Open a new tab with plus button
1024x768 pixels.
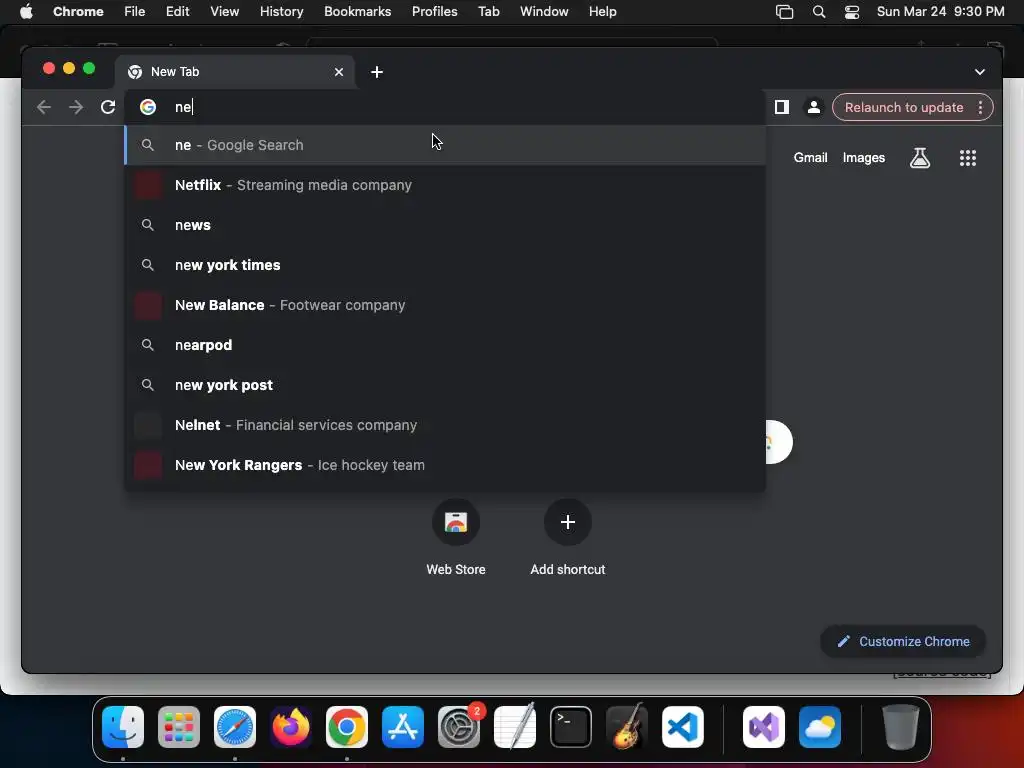click(x=377, y=72)
